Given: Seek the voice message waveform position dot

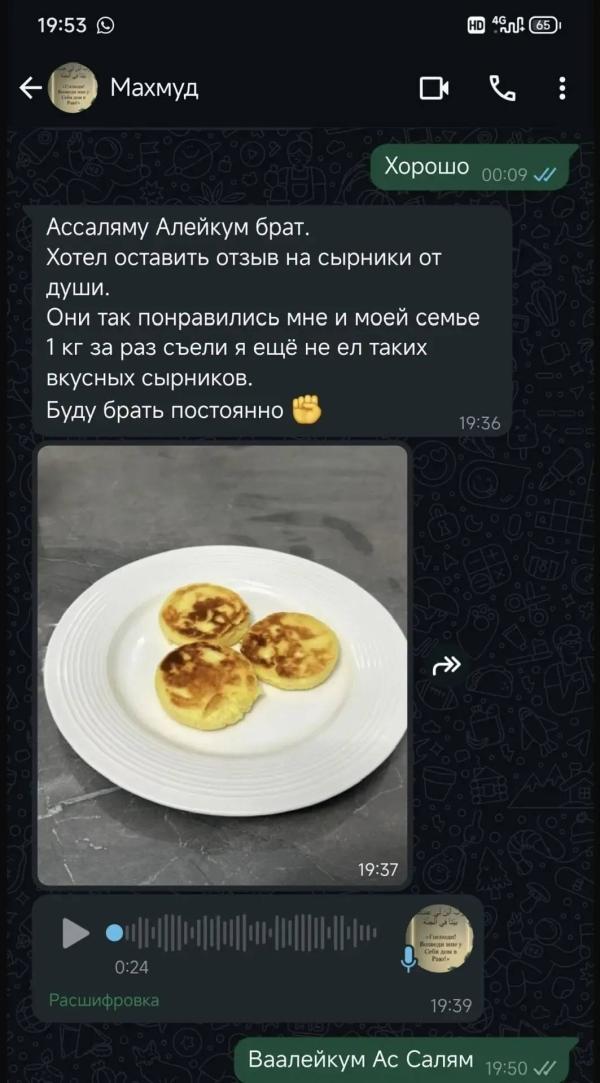Looking at the screenshot, I should [x=114, y=934].
